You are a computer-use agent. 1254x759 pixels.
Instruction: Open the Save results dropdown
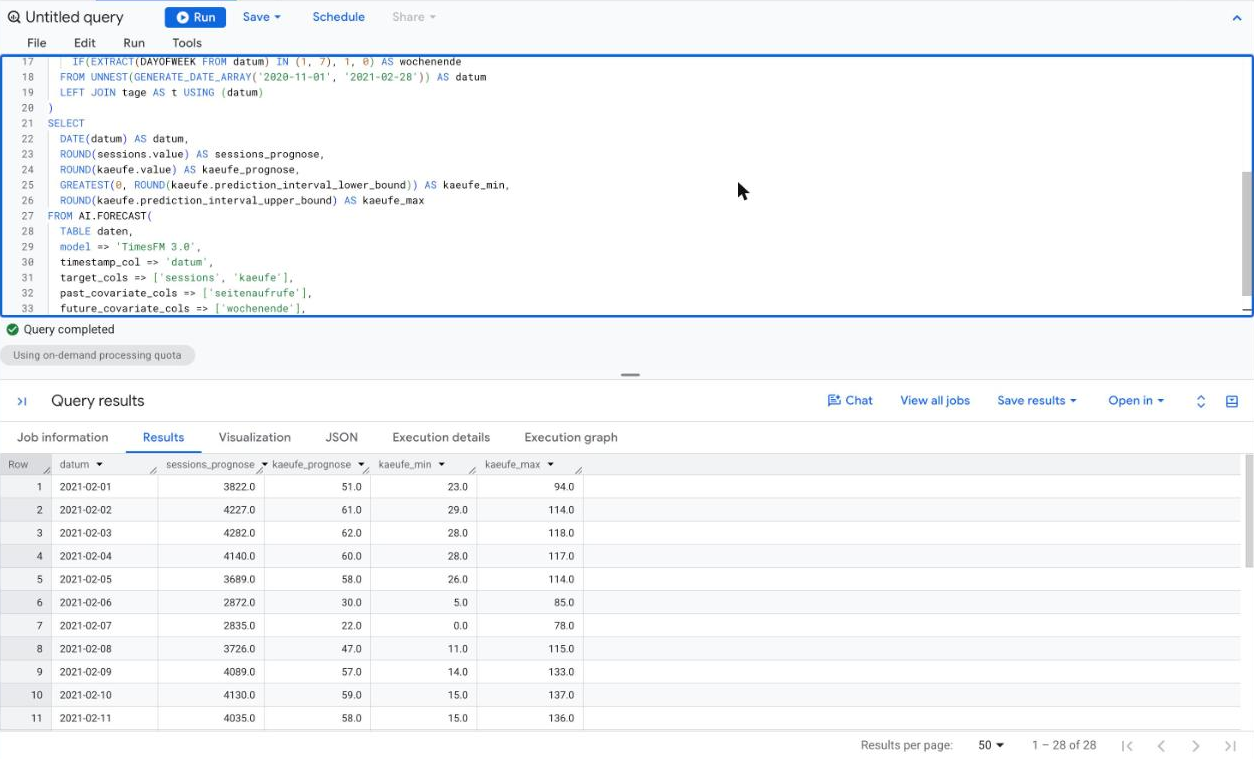1037,400
